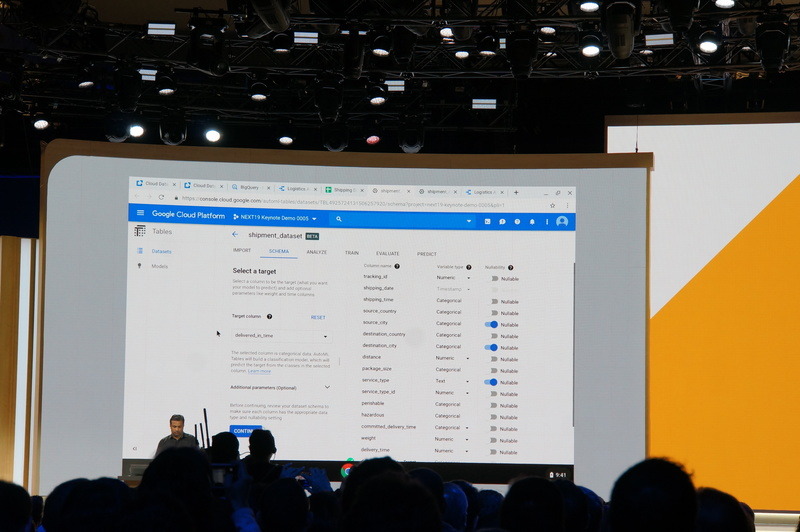The image size is (800, 532).
Task: Open the feedback icon in header
Action: (x=503, y=221)
